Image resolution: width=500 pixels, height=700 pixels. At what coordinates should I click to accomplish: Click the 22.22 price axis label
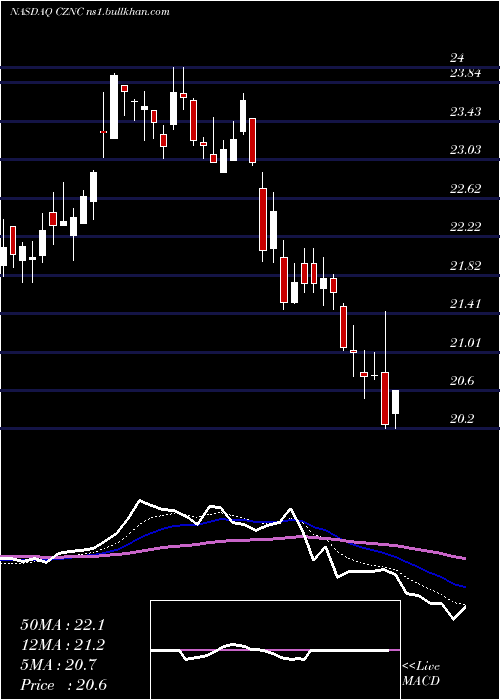466,227
